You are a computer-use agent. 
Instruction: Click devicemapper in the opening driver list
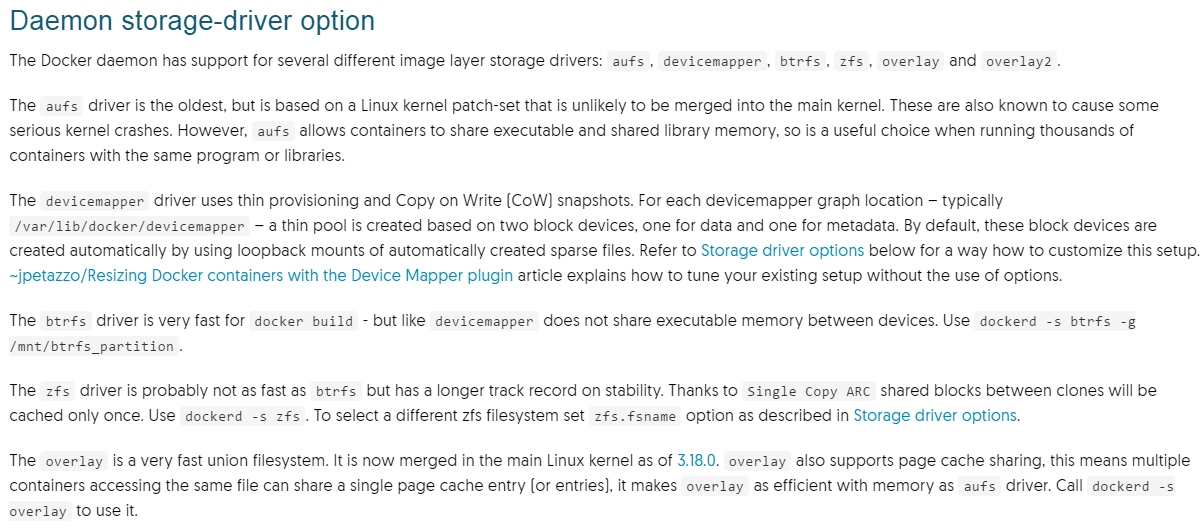[713, 61]
